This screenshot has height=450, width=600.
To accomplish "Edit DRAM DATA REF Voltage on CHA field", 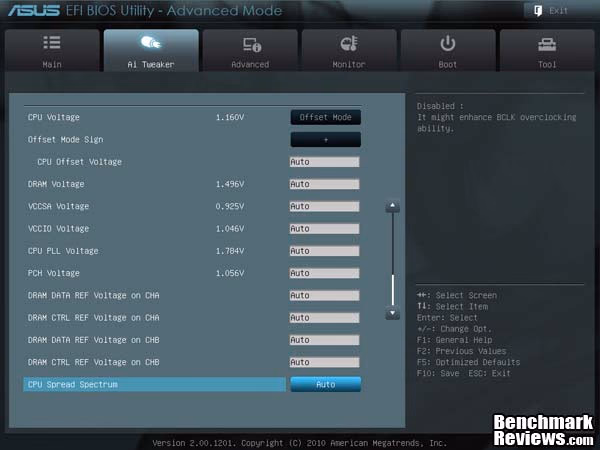I will (324, 295).
